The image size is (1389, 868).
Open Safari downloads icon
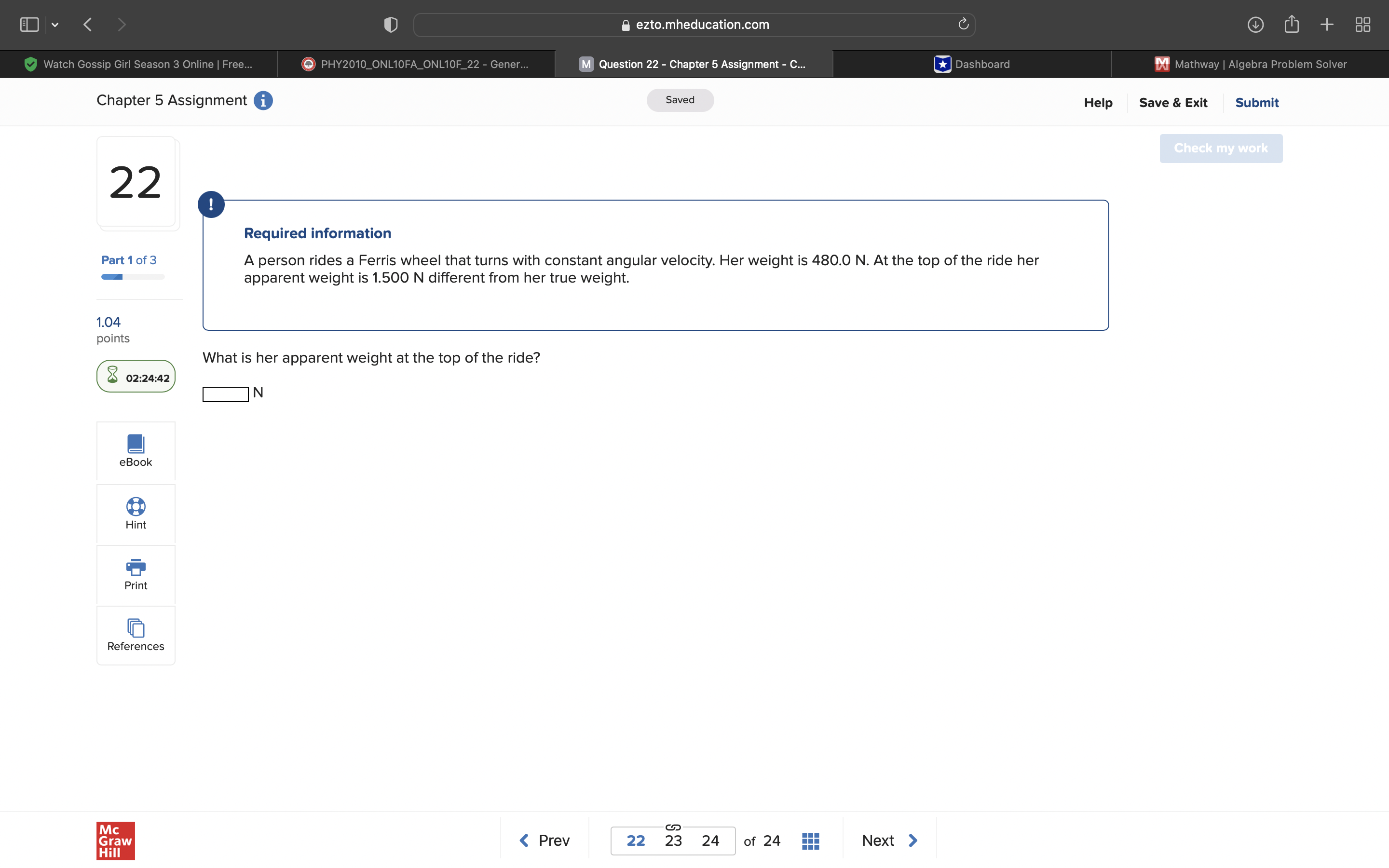pos(1255,25)
